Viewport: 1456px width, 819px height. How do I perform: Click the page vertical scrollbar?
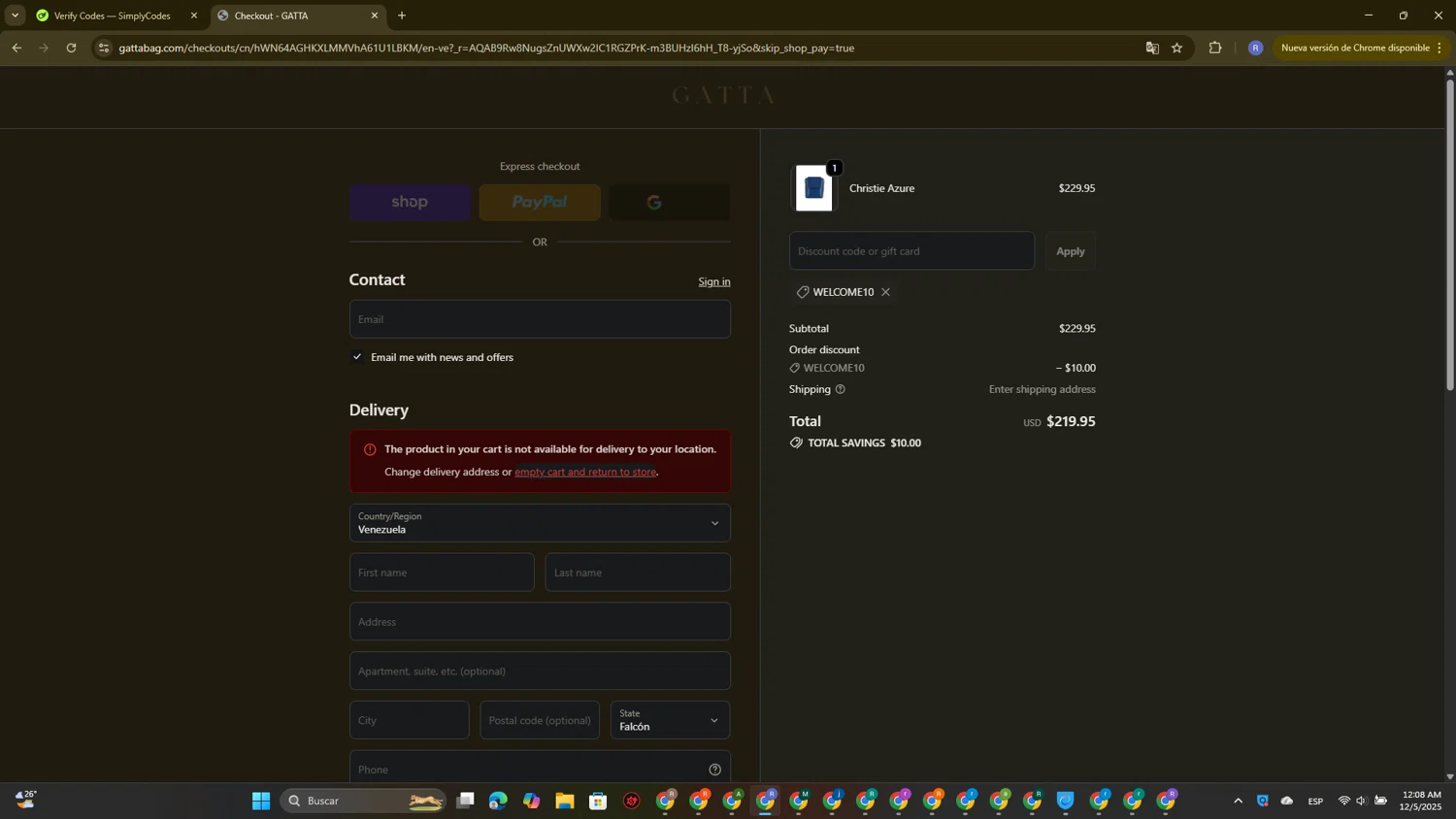tap(1450, 235)
